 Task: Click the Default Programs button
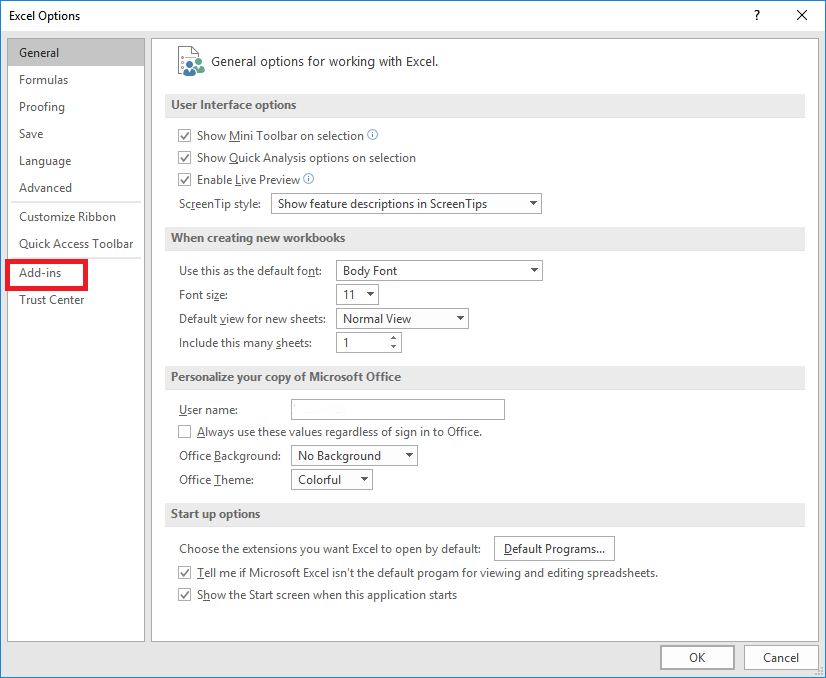[x=554, y=548]
